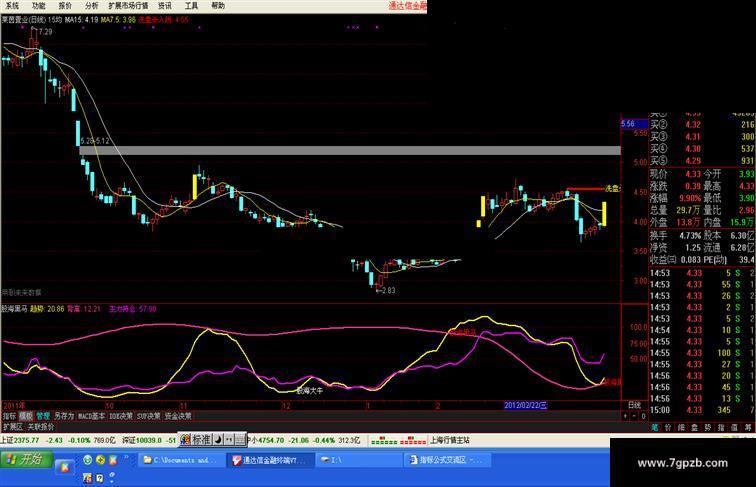Click the 7.29 high price label
Image resolution: width=756 pixels, height=487 pixels.
(x=46, y=32)
